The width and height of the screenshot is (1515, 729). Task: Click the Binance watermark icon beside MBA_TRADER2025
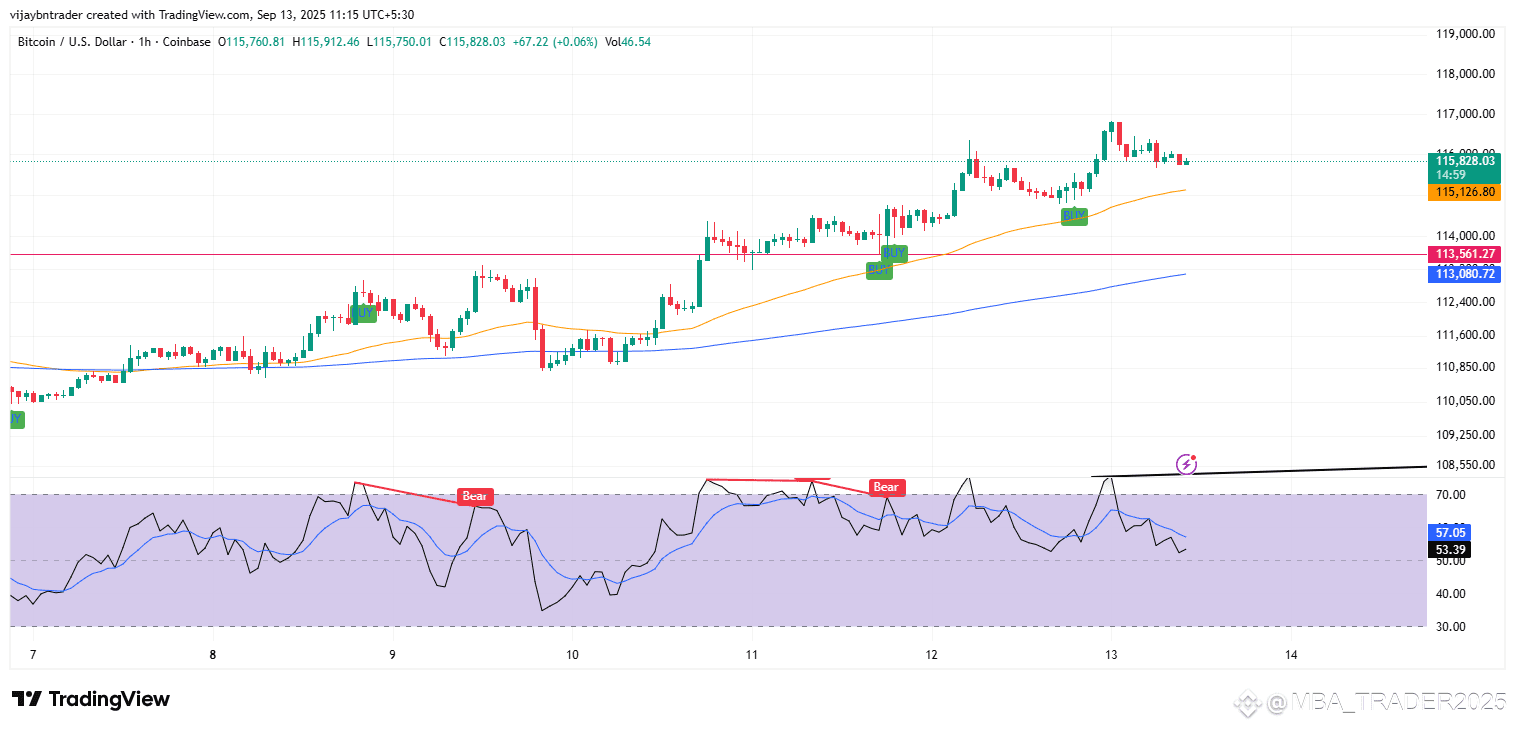tap(1248, 703)
